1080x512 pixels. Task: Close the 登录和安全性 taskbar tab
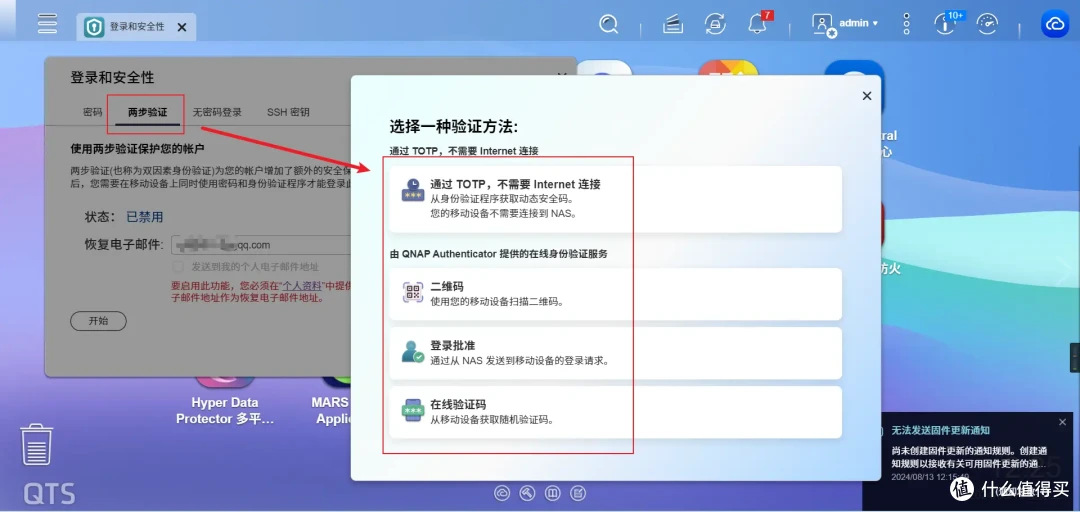click(x=182, y=27)
